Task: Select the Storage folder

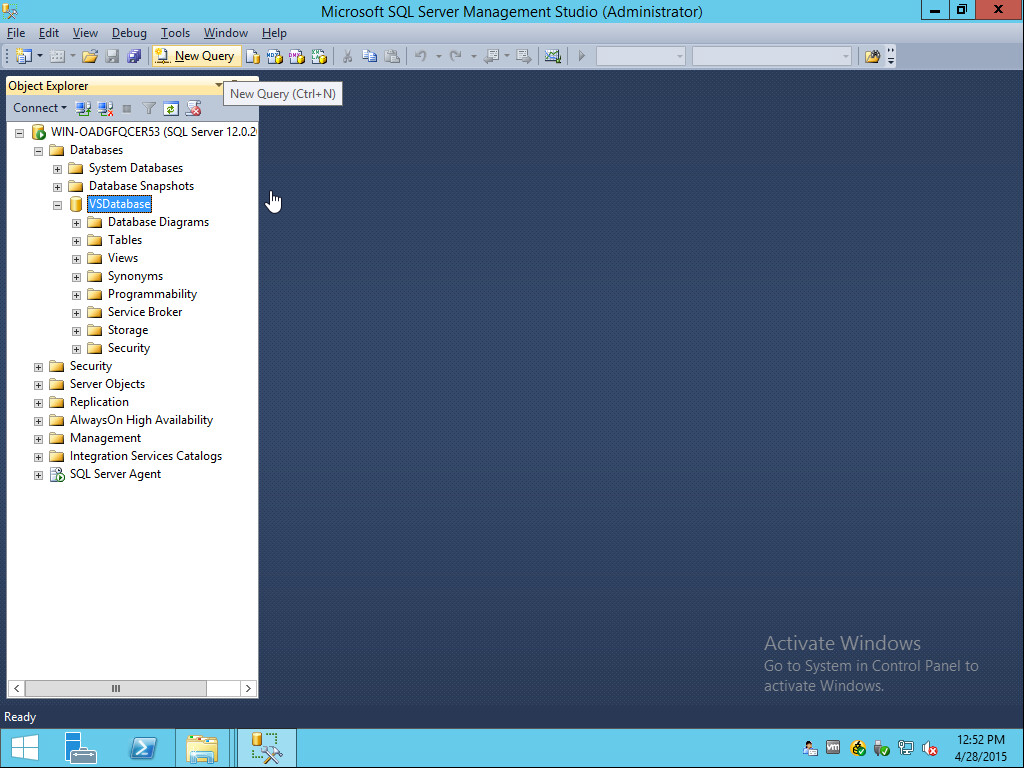Action: click(128, 330)
